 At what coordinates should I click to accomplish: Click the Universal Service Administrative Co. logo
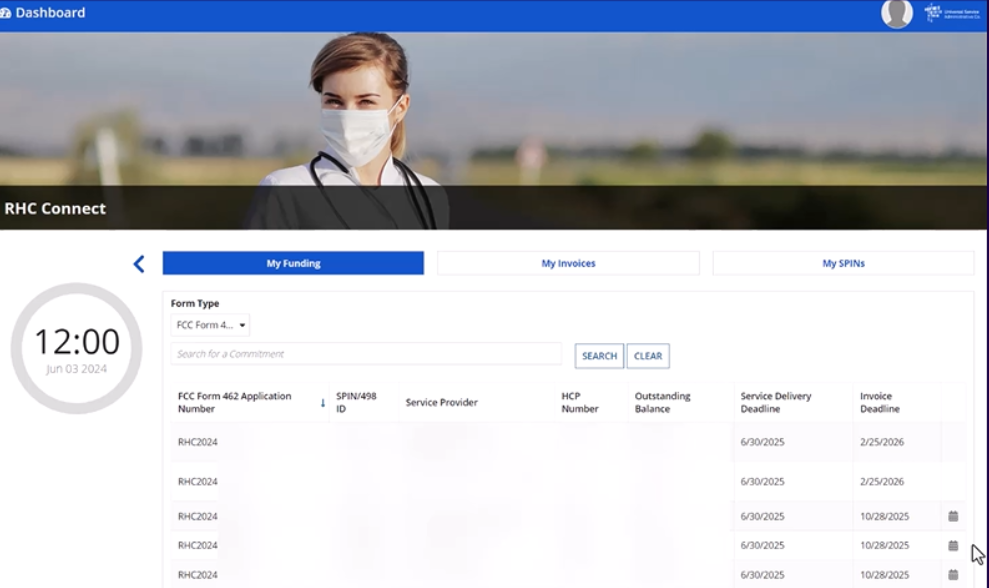pyautogui.click(x=952, y=13)
